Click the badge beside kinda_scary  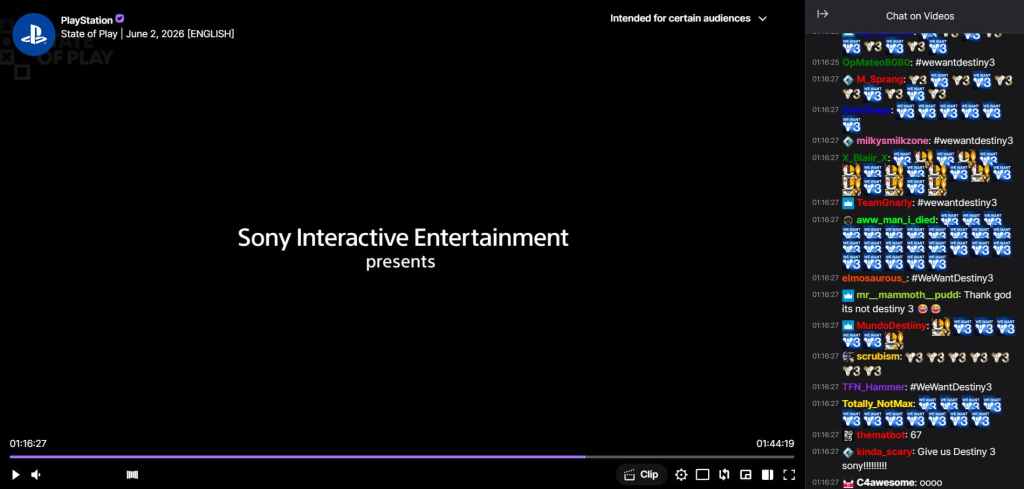click(848, 452)
